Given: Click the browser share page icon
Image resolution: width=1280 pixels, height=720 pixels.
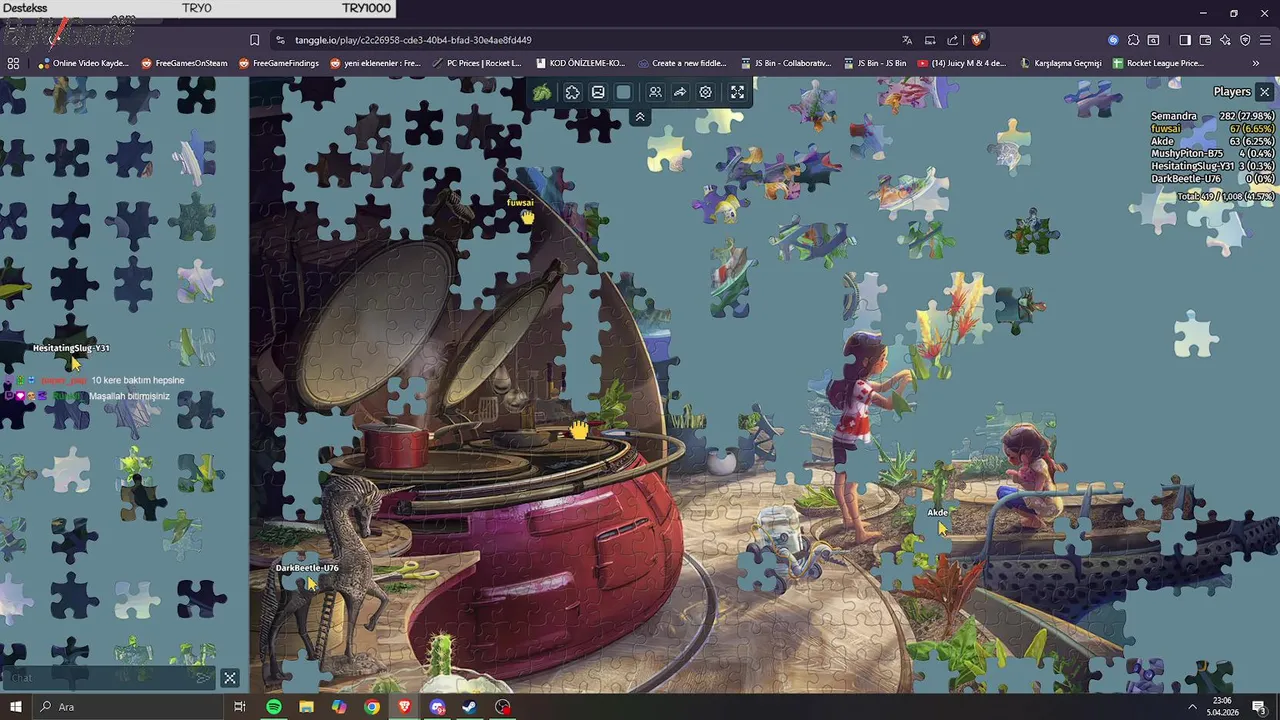Looking at the screenshot, I should coord(953,40).
